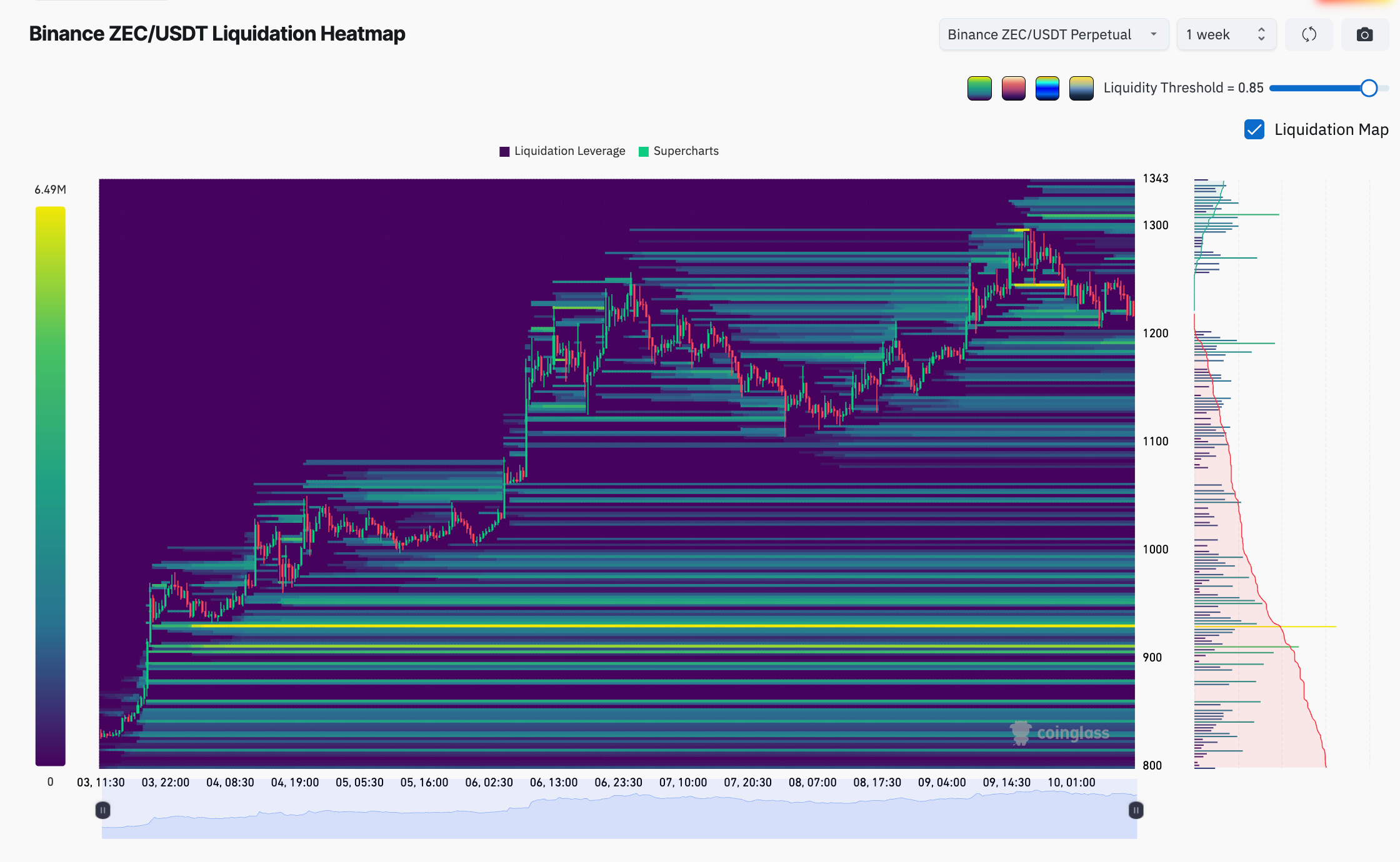
Task: Click the 10, 01:00 time axis label
Action: coord(1071,783)
